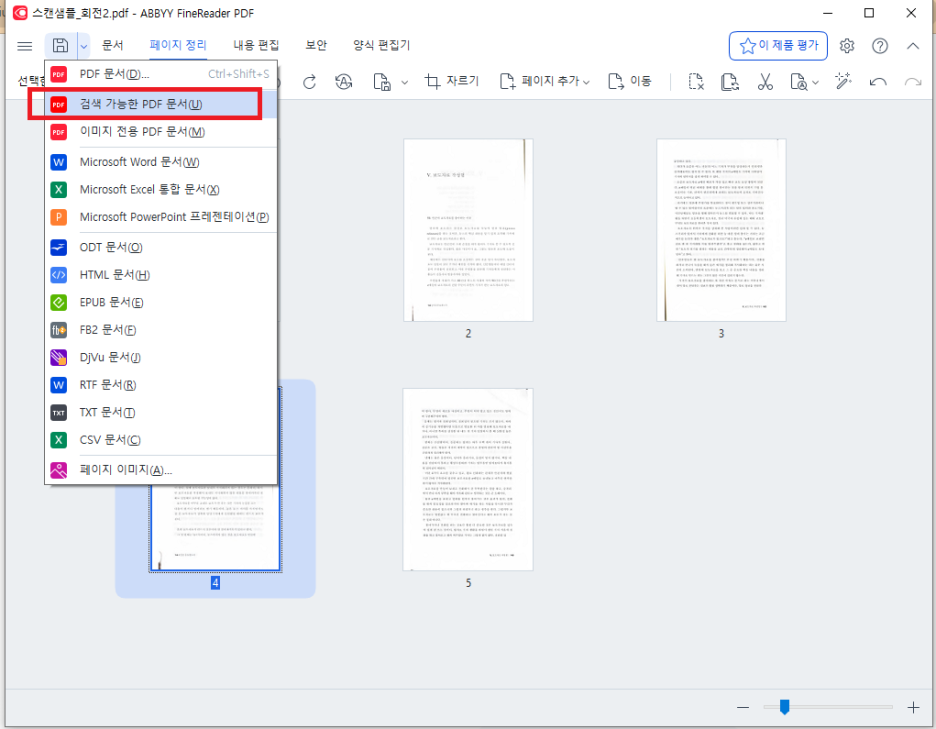This screenshot has width=936, height=729.
Task: Switch to the 내용 편집 tab
Action: [256, 45]
